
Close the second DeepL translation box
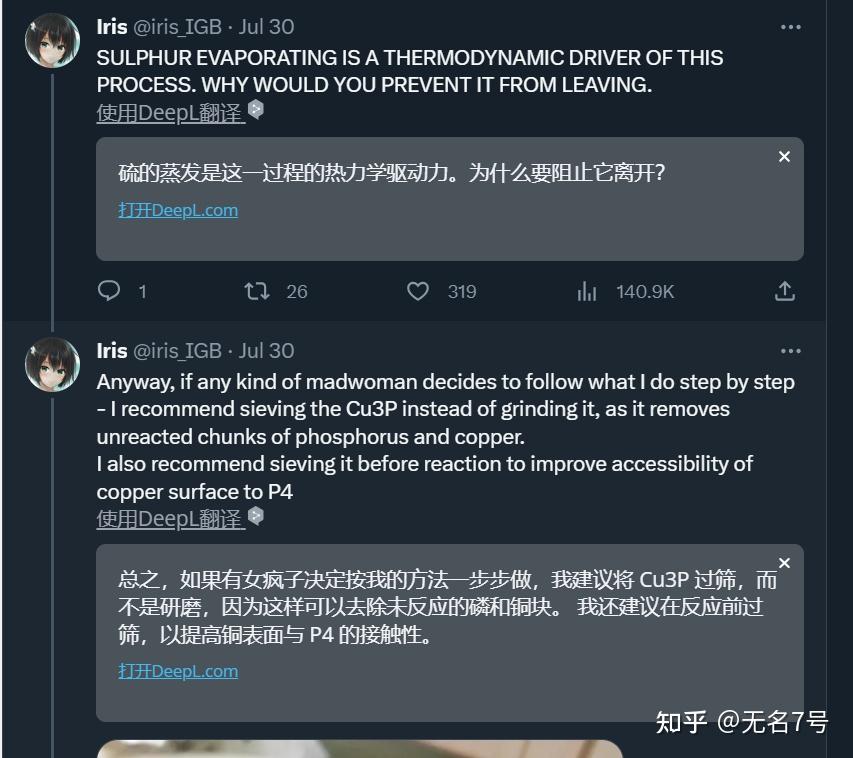tap(784, 563)
